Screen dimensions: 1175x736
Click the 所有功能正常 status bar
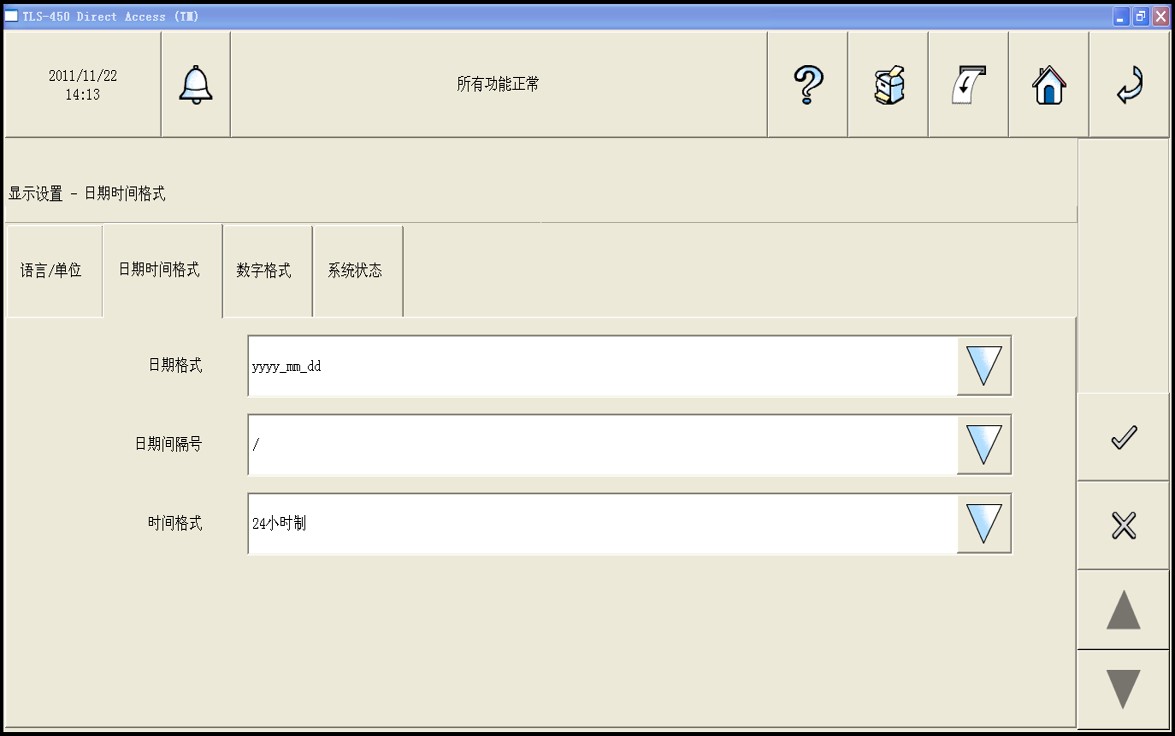click(498, 85)
